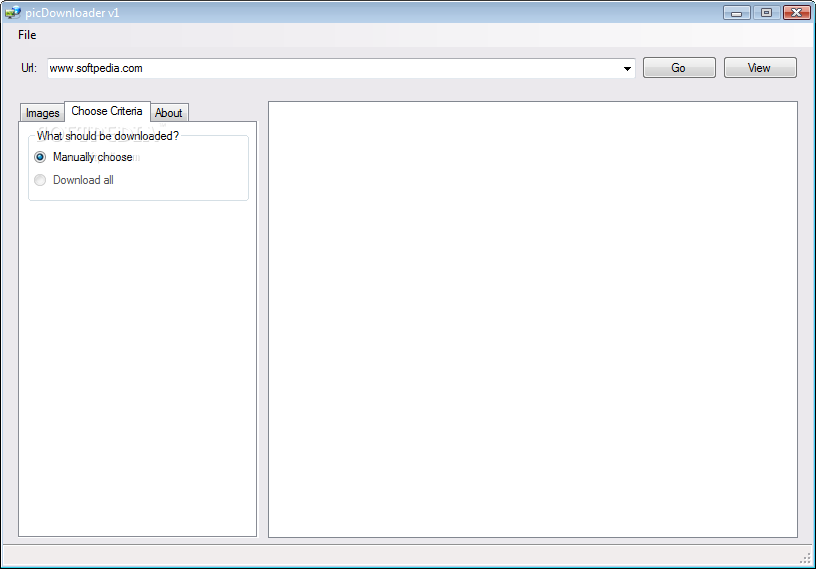This screenshot has width=816, height=569.
Task: Switch to the Images tab
Action: (43, 113)
